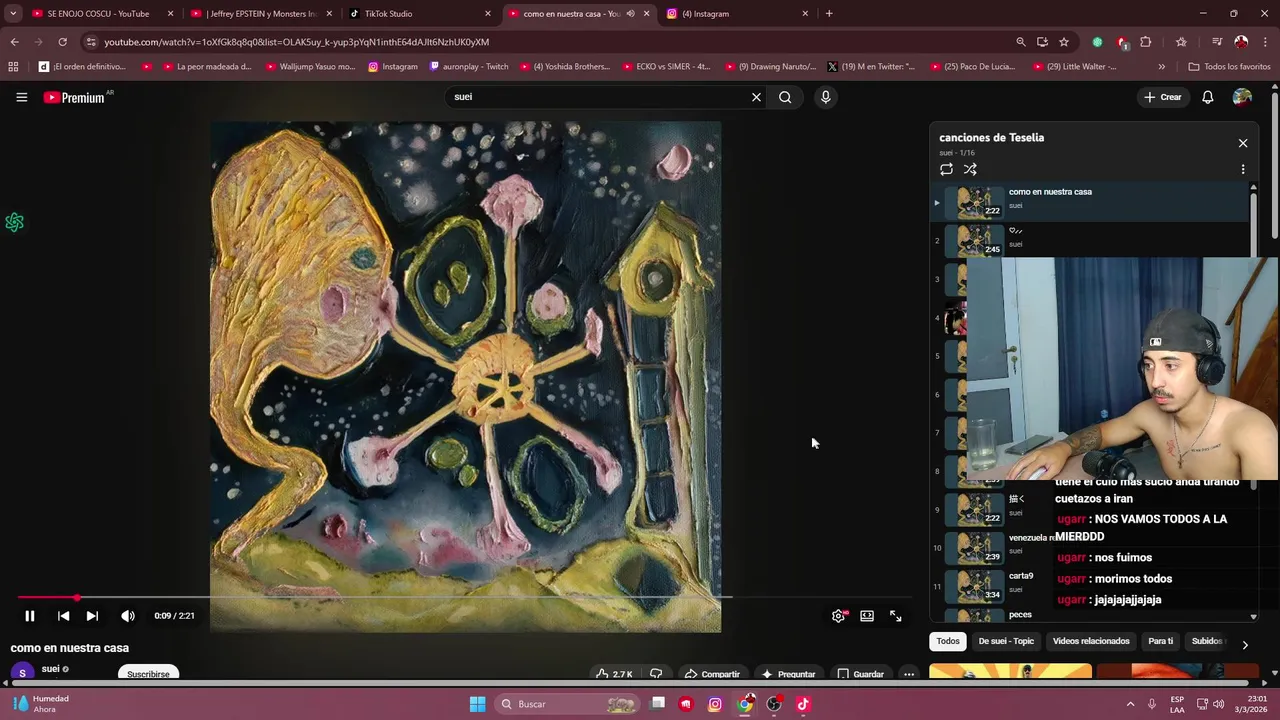
Task: Go to YouTube Premium home logo
Action: 74,97
